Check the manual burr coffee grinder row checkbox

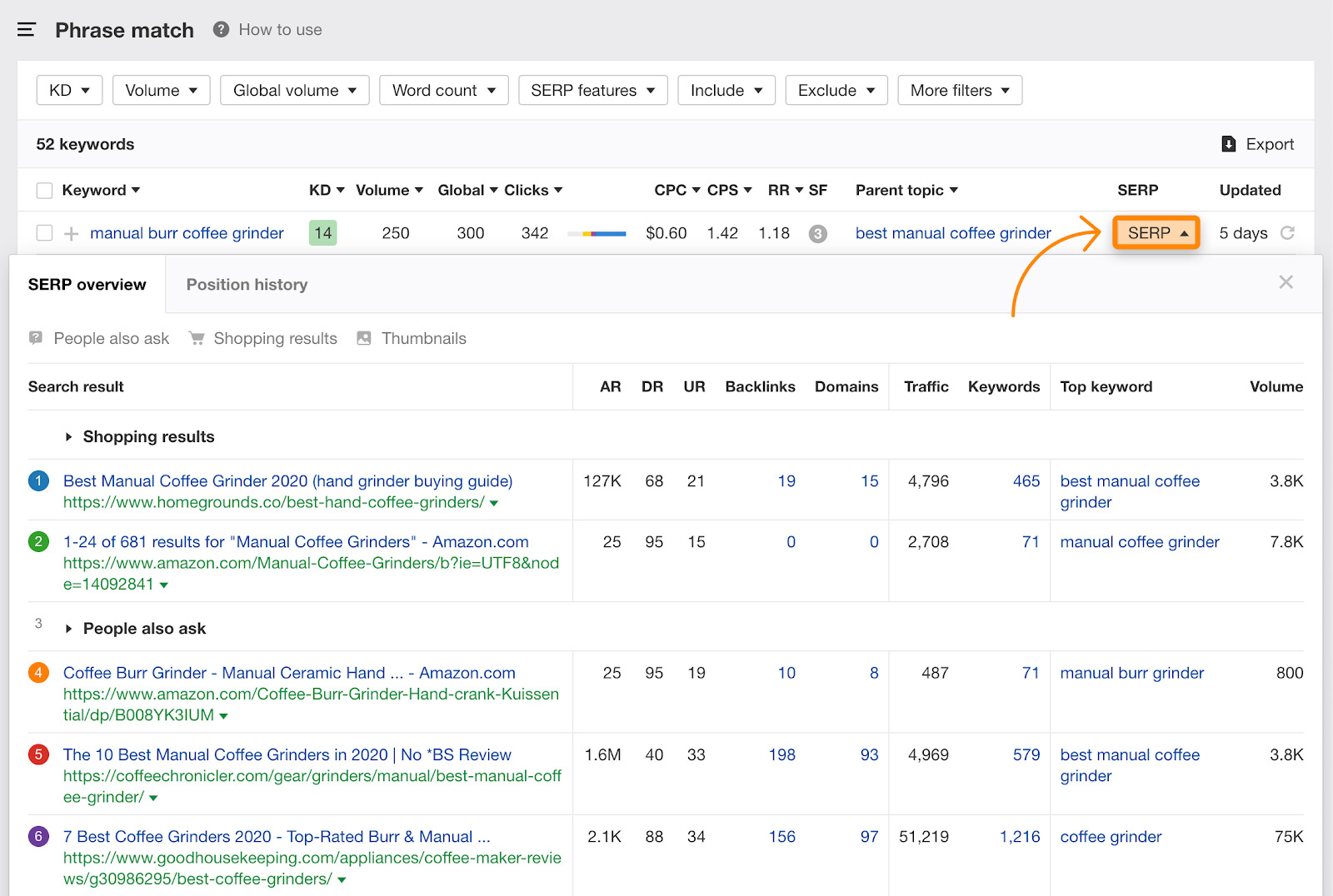44,233
